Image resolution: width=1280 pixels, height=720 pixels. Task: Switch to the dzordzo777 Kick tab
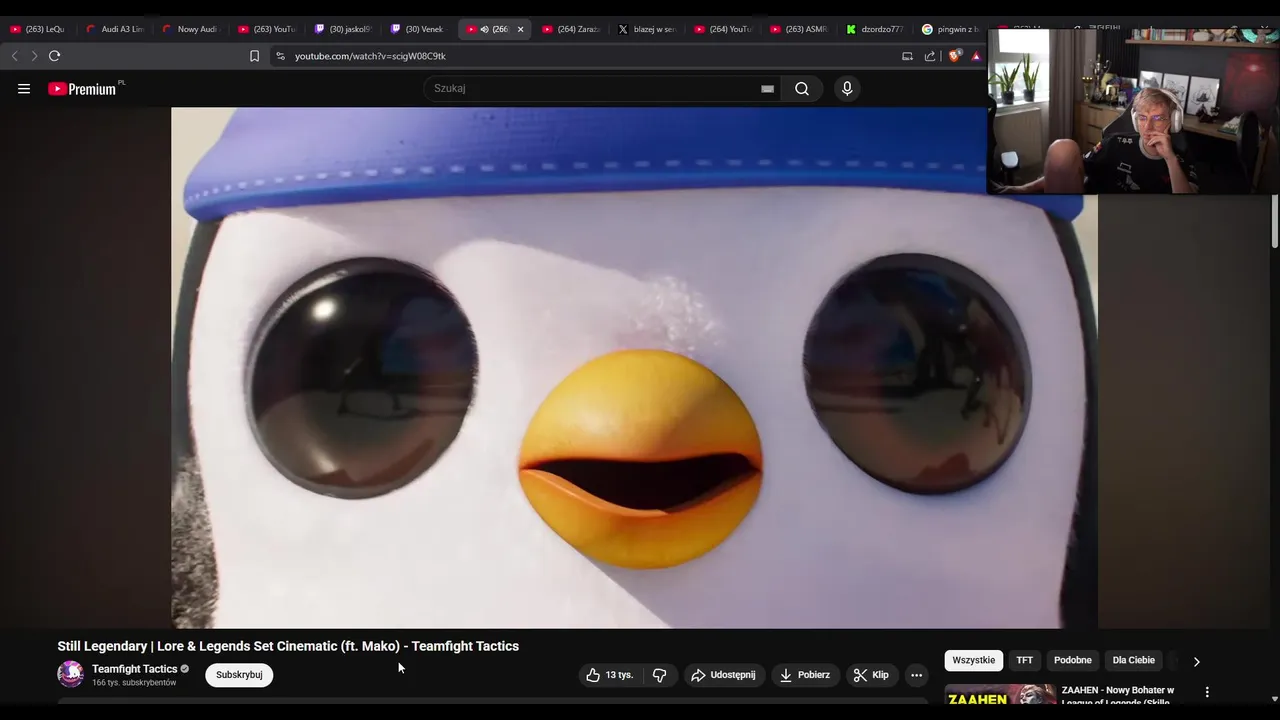[874, 29]
